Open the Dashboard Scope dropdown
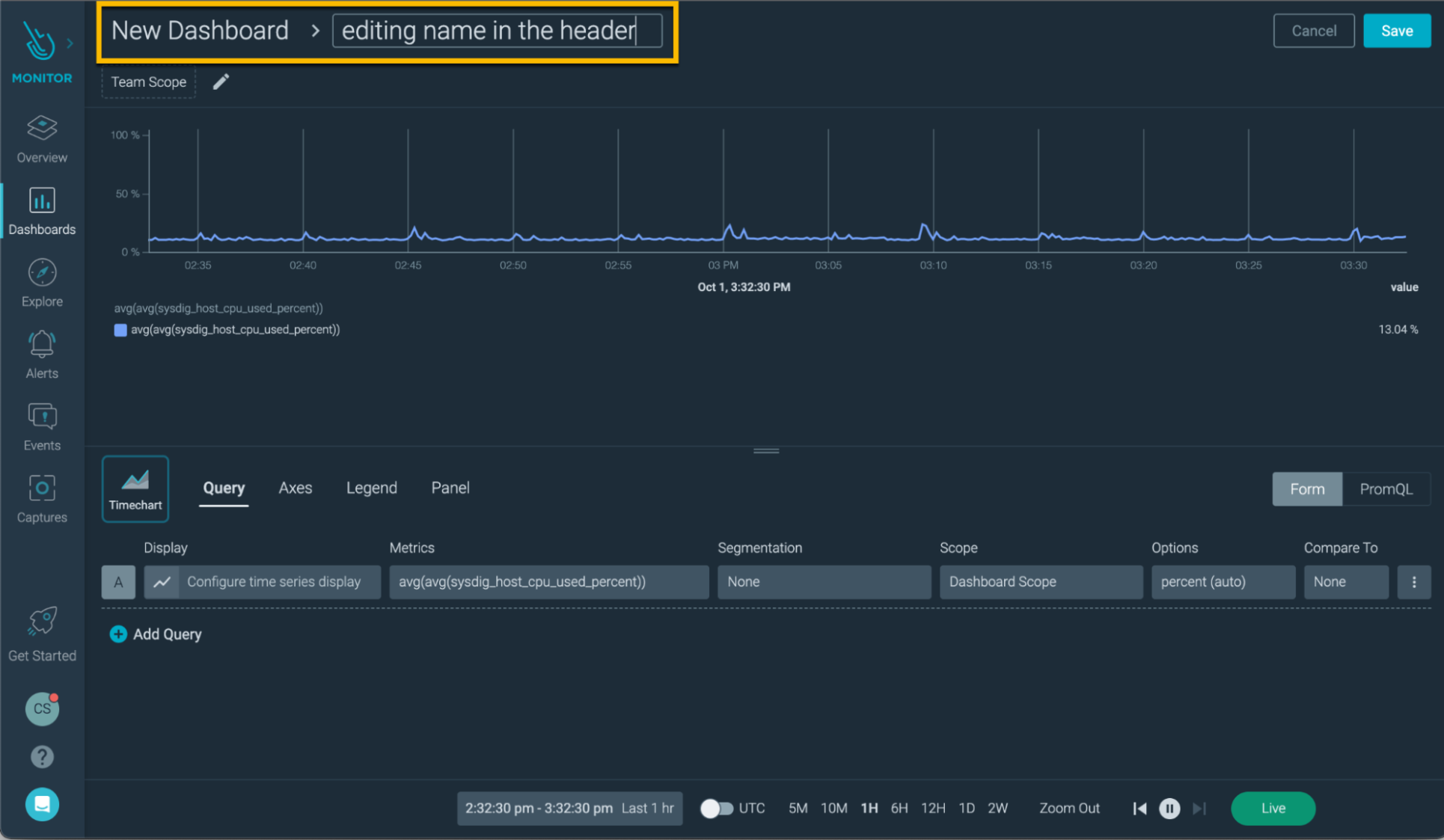Viewport: 1444px width, 840px height. point(1040,582)
